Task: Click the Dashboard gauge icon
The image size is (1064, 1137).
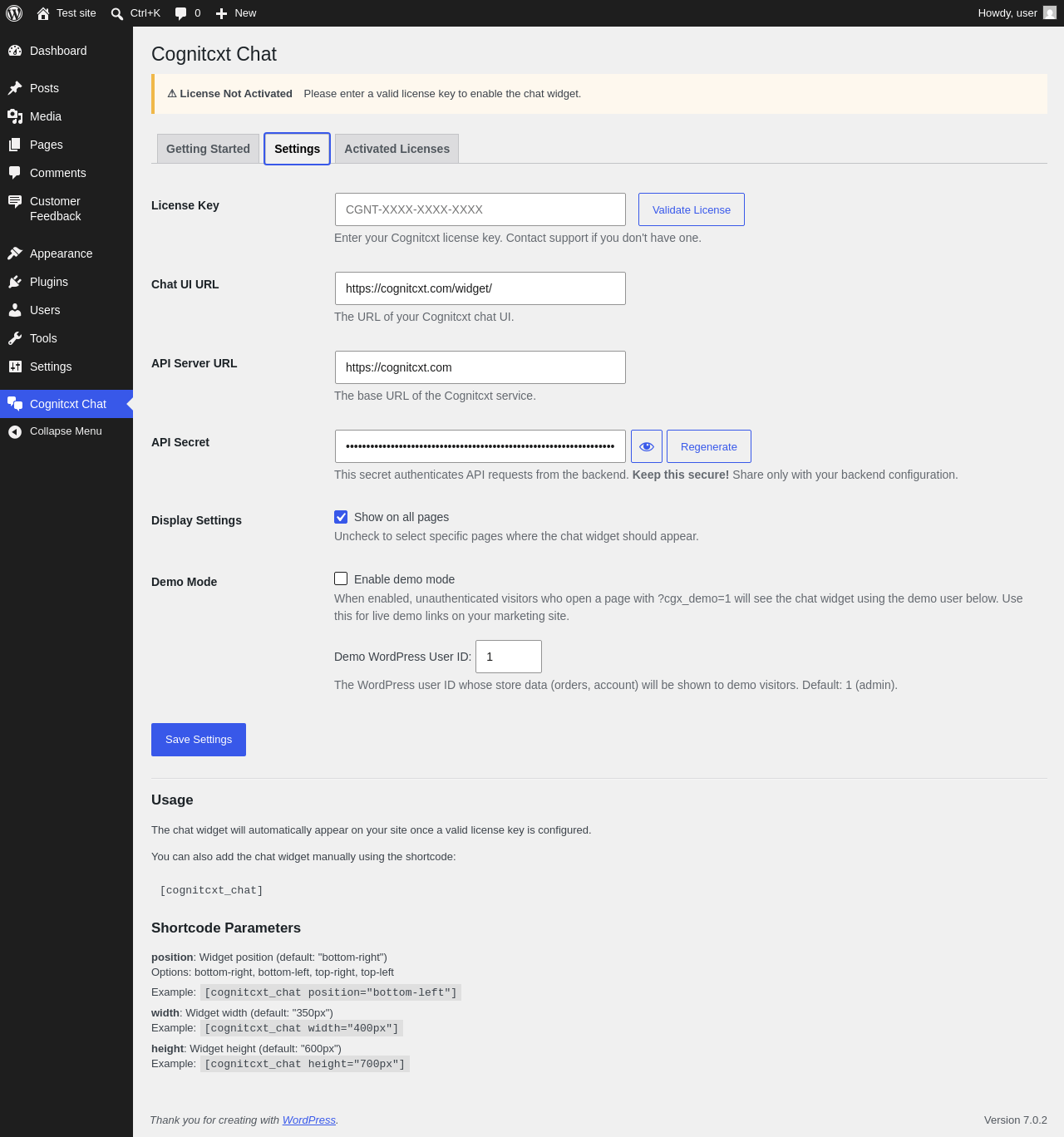Action: pos(15,51)
